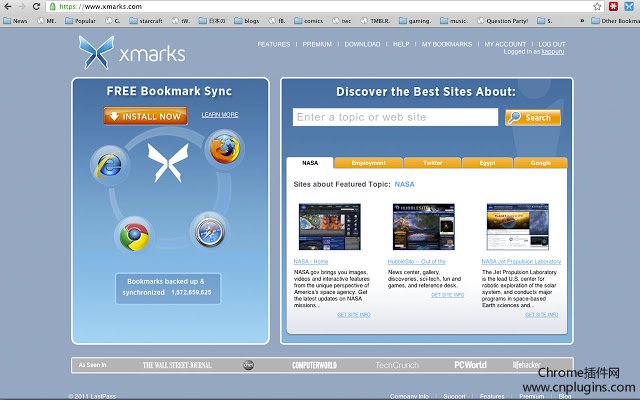Reload the page with the refresh icon
Screen dimensions: 640x400
[36, 7]
